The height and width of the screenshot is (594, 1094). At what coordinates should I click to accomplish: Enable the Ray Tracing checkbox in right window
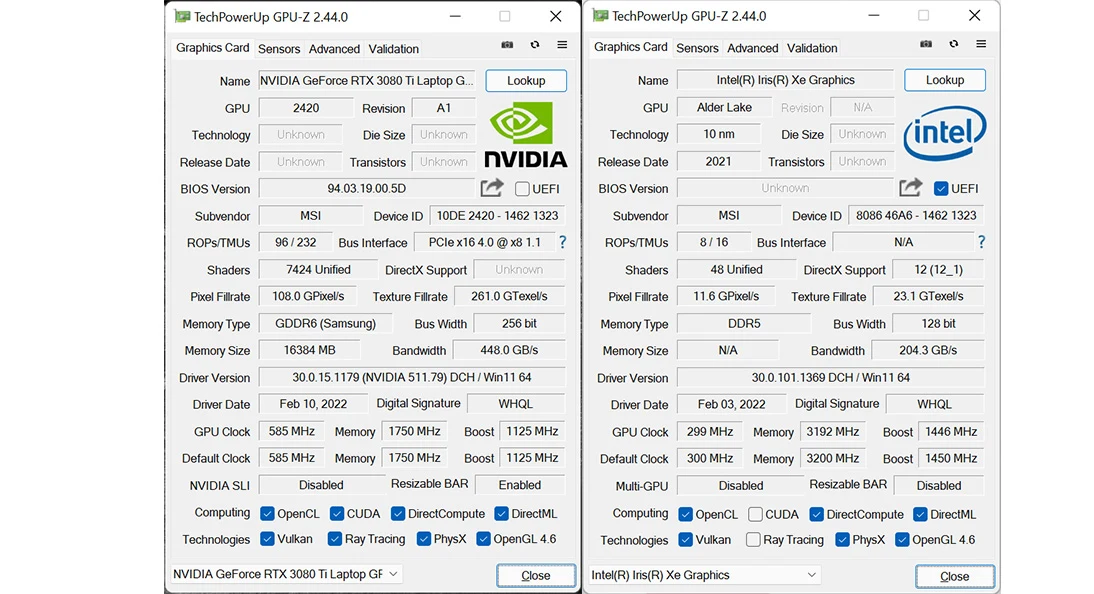click(x=751, y=539)
